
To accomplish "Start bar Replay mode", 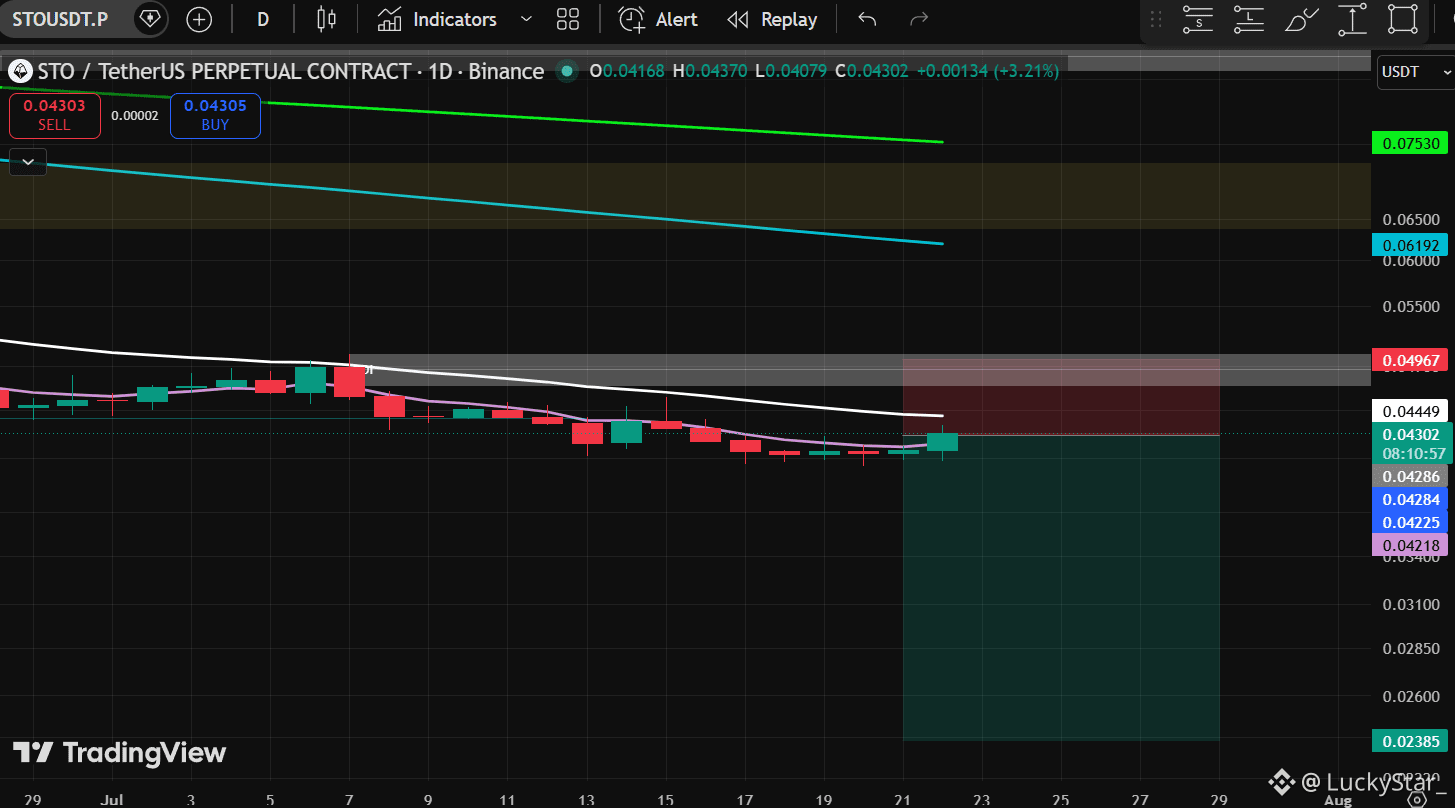I will (x=772, y=19).
